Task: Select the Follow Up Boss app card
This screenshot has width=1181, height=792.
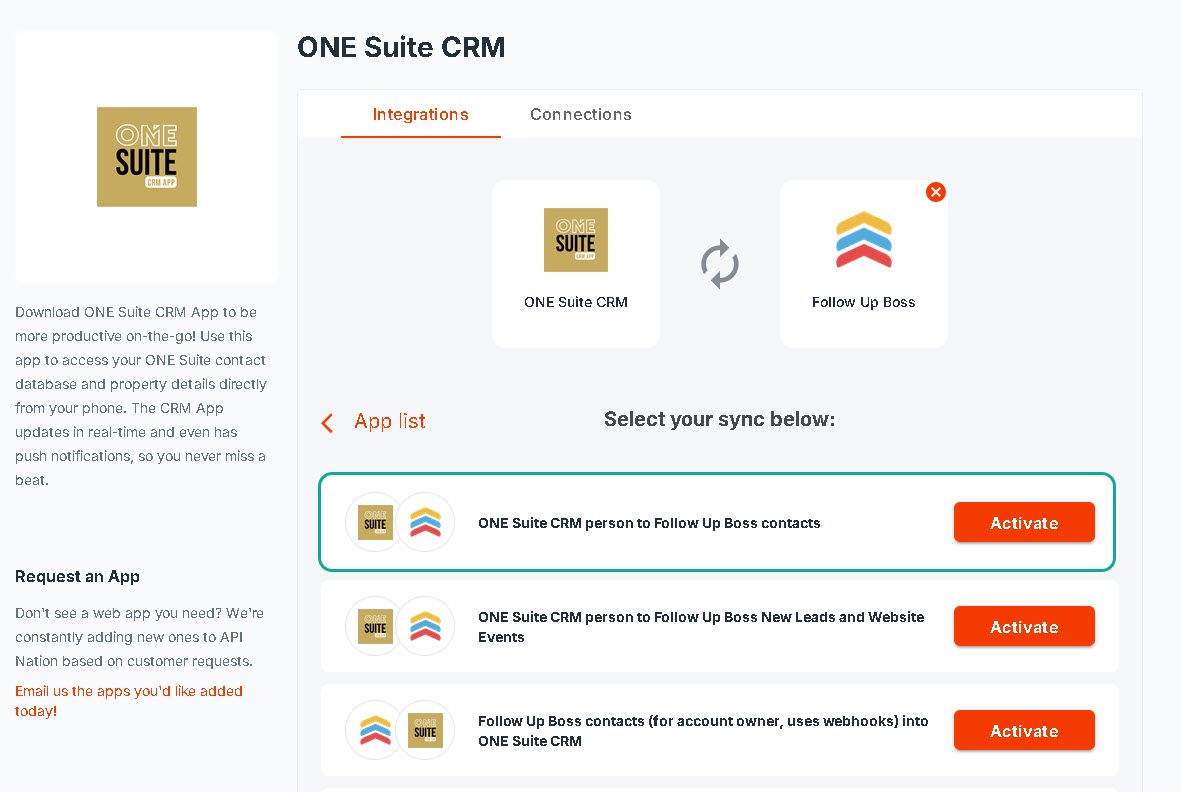Action: 863,263
